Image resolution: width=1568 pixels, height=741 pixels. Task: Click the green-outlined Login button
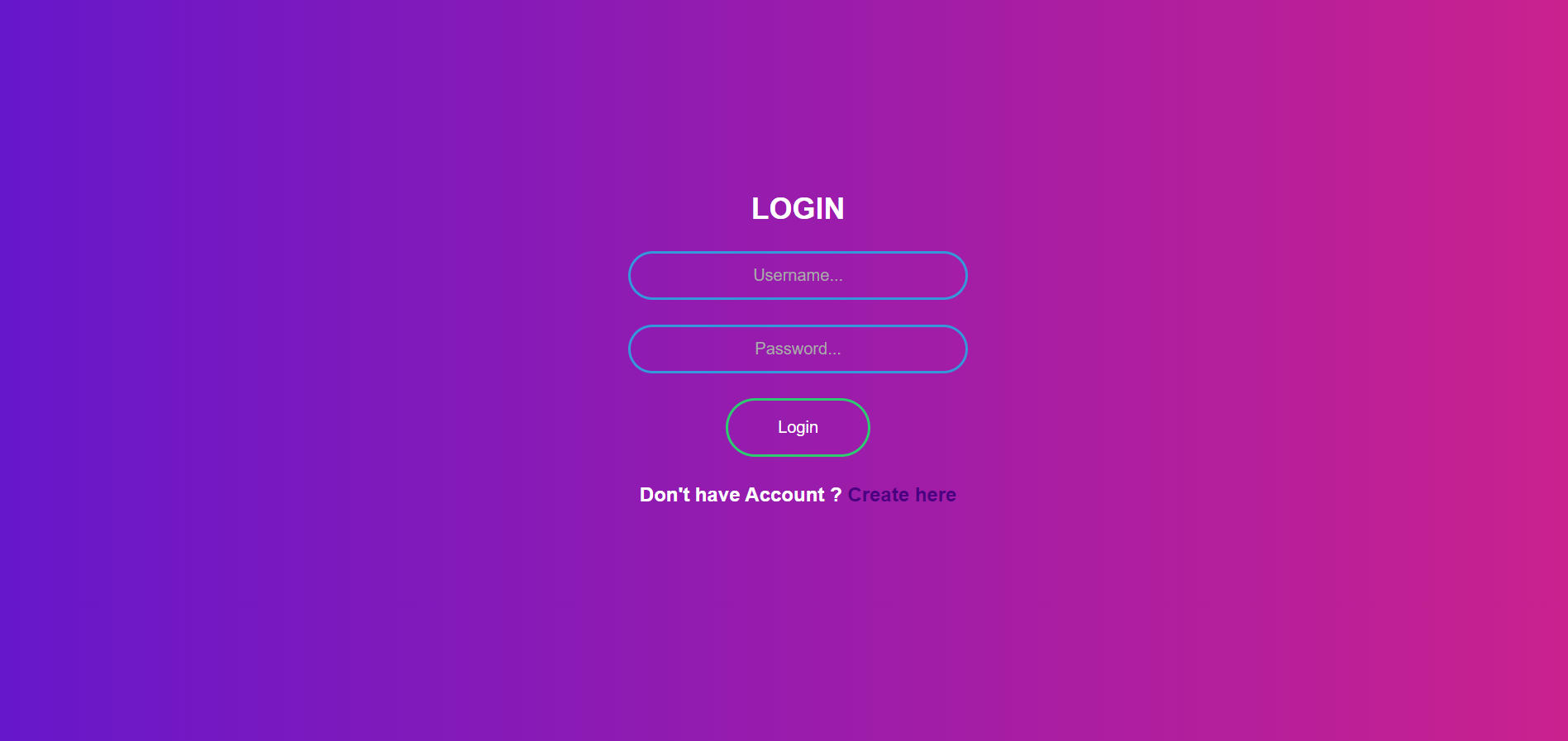click(x=798, y=427)
